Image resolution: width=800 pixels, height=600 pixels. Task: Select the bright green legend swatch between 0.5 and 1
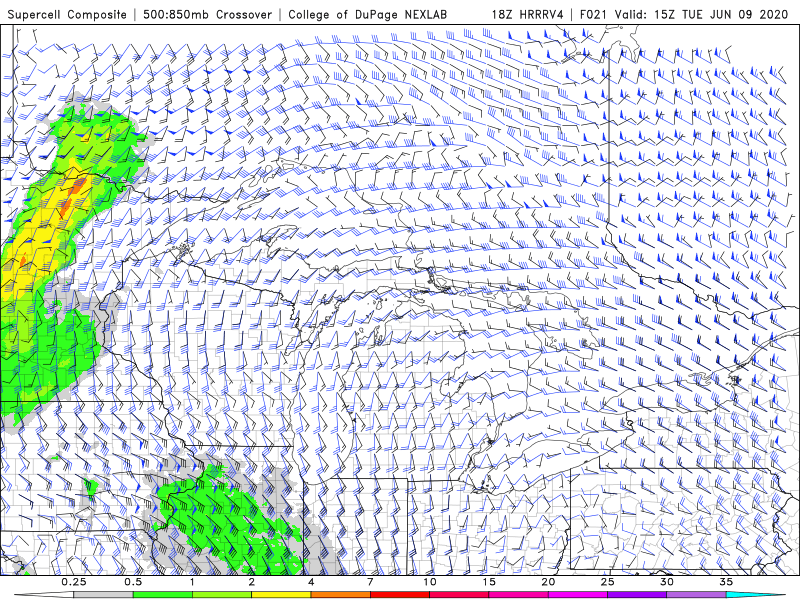pos(163,595)
